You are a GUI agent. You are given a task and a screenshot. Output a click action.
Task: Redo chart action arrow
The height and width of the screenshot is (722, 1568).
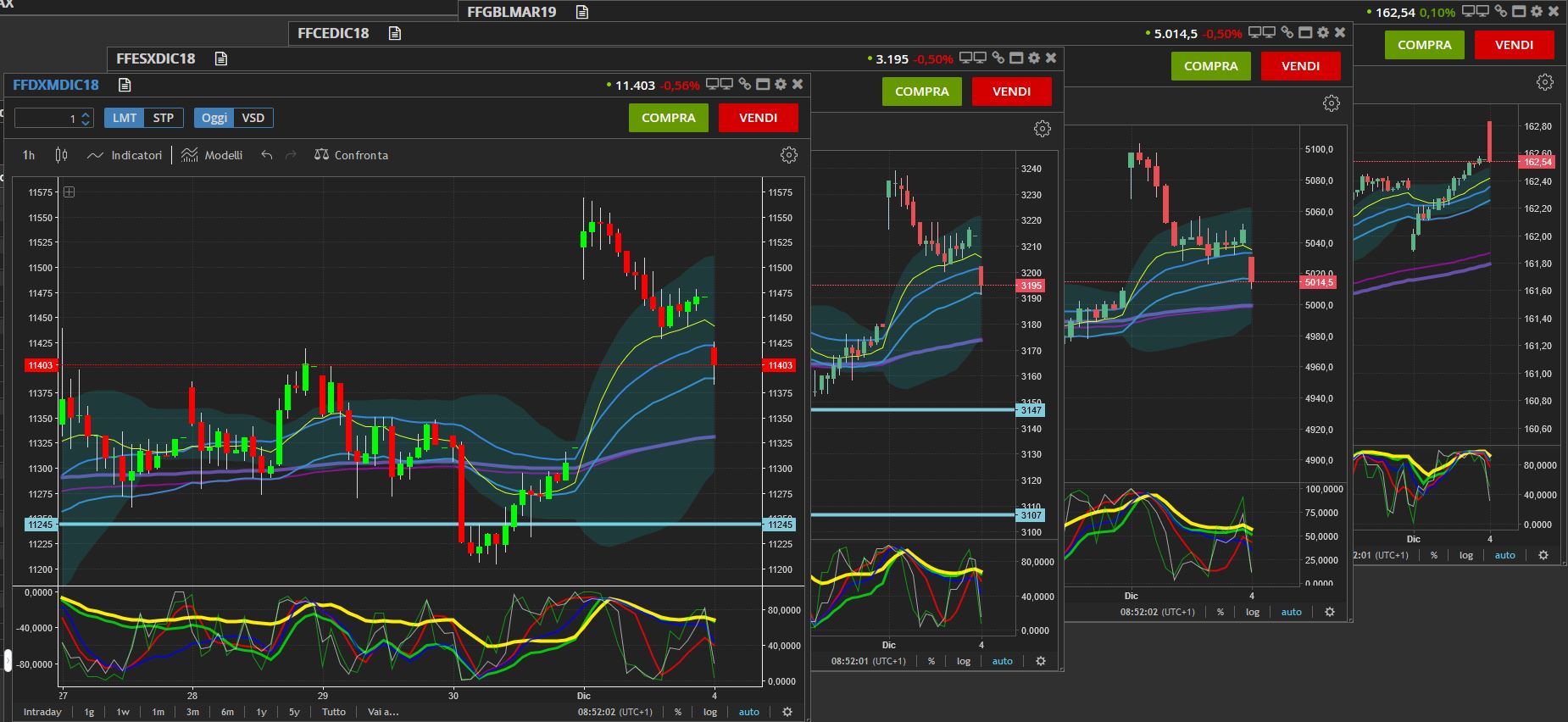click(x=291, y=155)
